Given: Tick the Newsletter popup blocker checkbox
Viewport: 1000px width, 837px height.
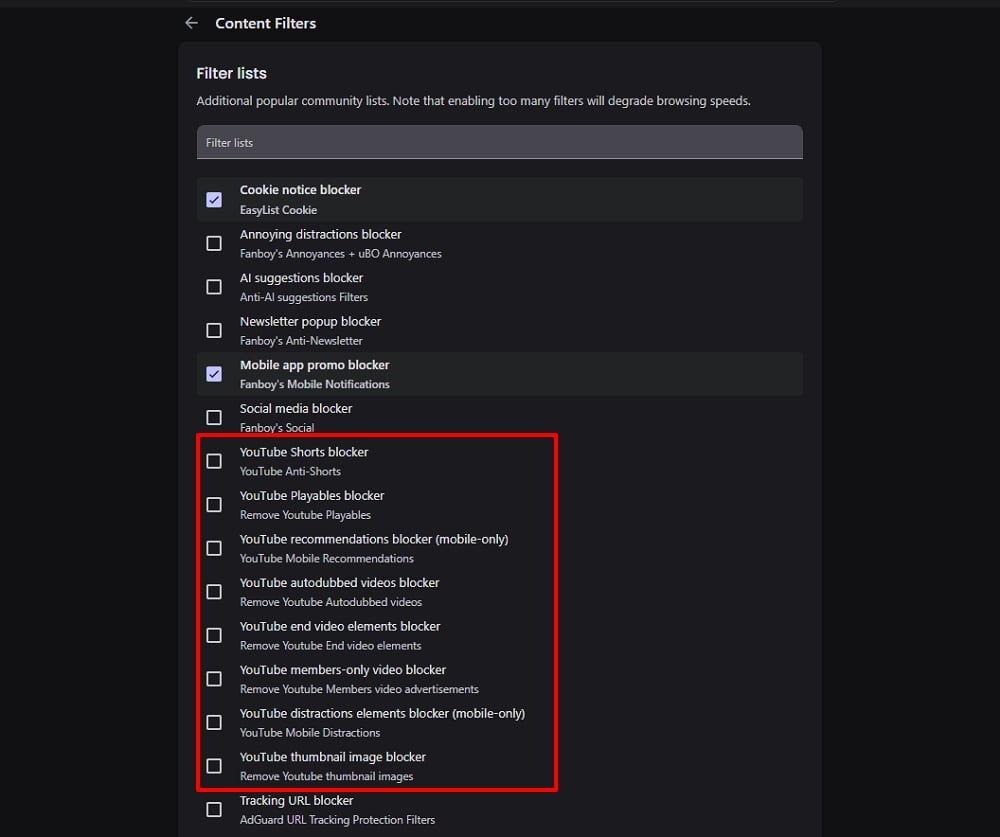Looking at the screenshot, I should point(214,330).
